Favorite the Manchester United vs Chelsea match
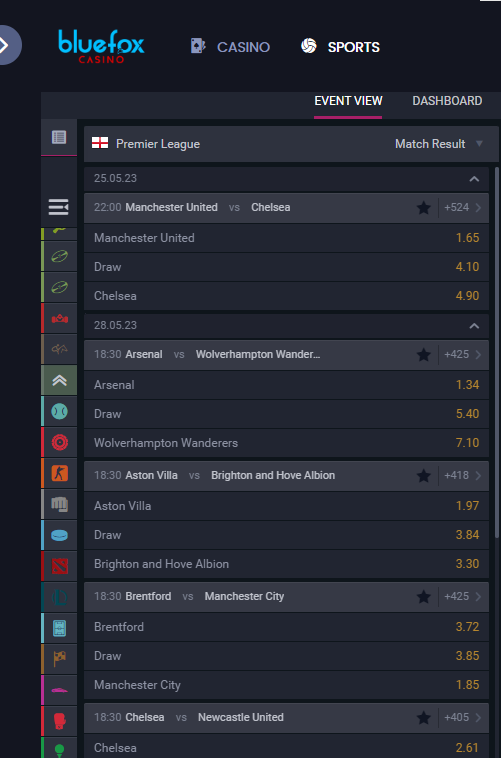501x758 pixels. (x=424, y=208)
